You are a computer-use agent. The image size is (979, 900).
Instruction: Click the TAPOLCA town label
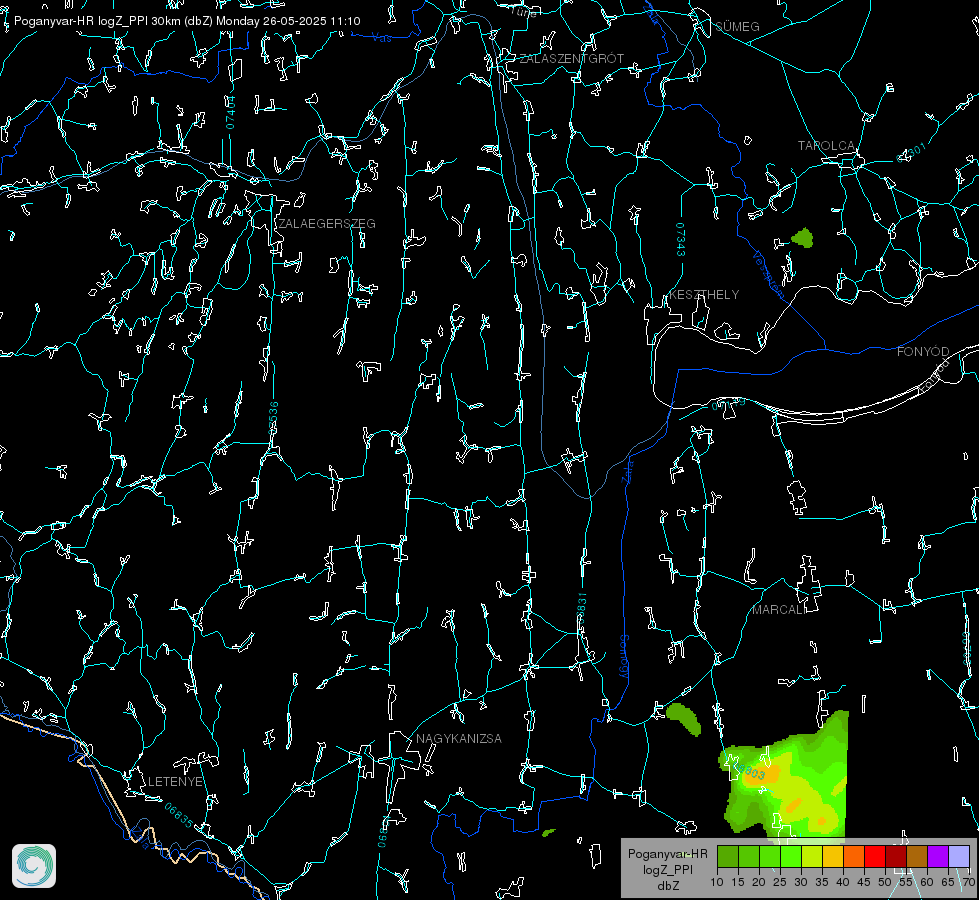pyautogui.click(x=826, y=146)
